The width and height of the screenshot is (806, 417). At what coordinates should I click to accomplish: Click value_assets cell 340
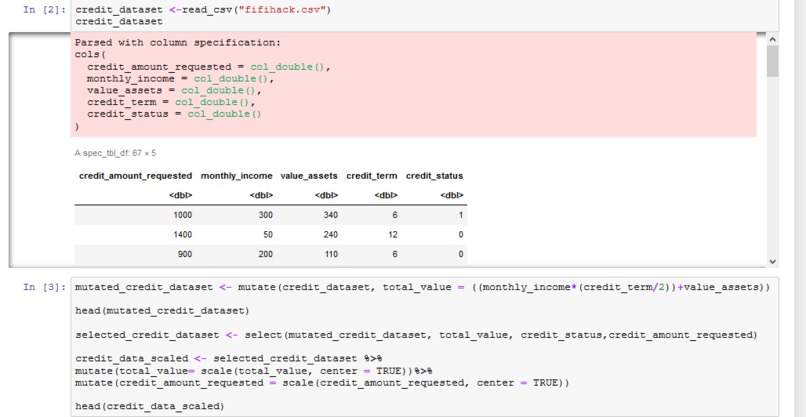click(x=331, y=215)
